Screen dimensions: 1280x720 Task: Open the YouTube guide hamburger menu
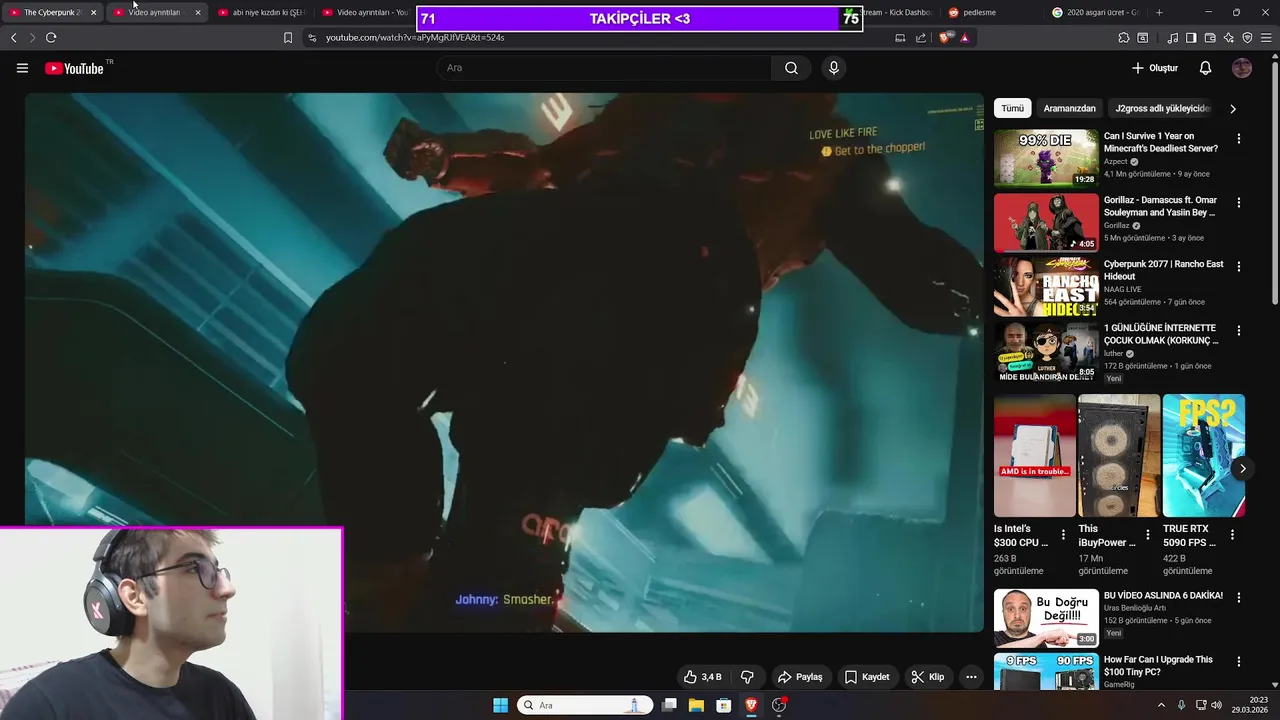[22, 68]
